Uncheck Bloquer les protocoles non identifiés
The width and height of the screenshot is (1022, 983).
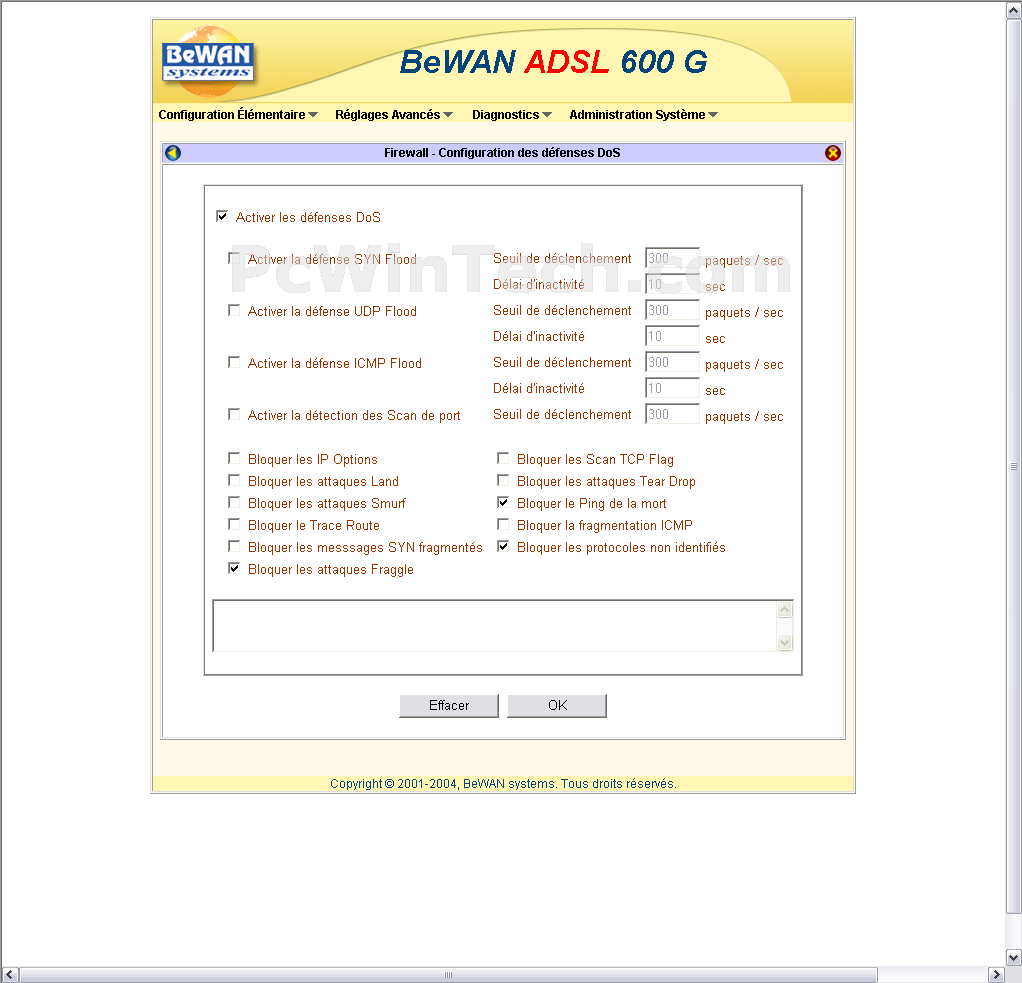pyautogui.click(x=503, y=546)
